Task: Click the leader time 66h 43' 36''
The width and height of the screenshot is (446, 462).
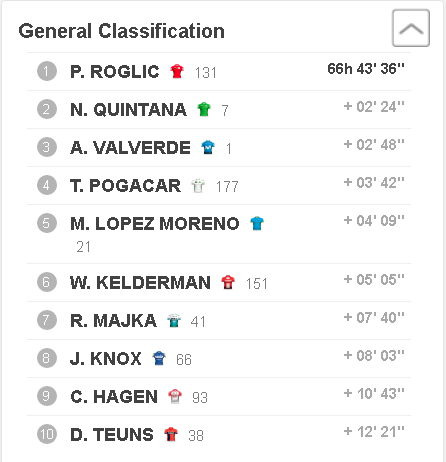Action: [x=366, y=69]
